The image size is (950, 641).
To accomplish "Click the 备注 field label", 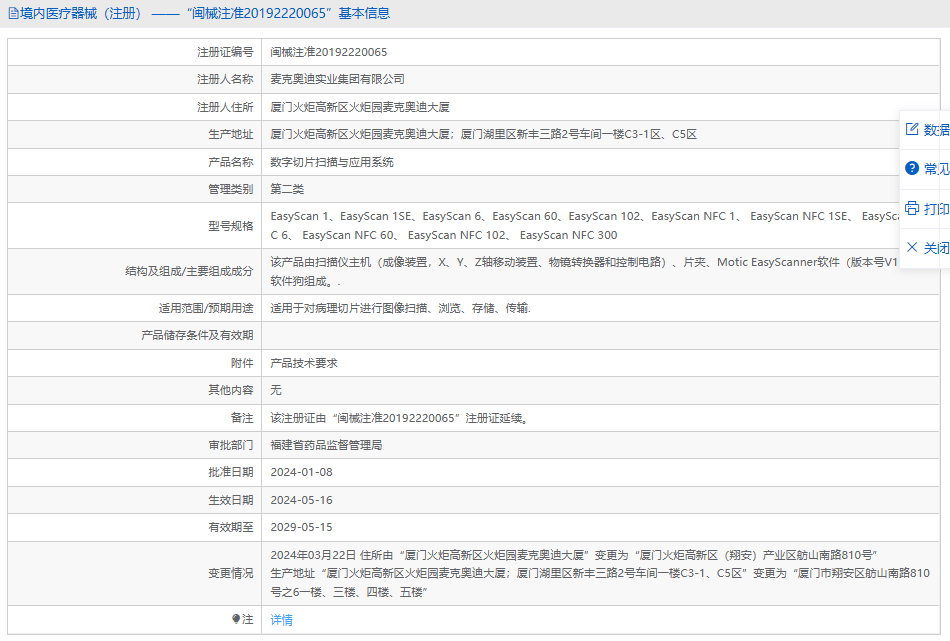I will (242, 418).
